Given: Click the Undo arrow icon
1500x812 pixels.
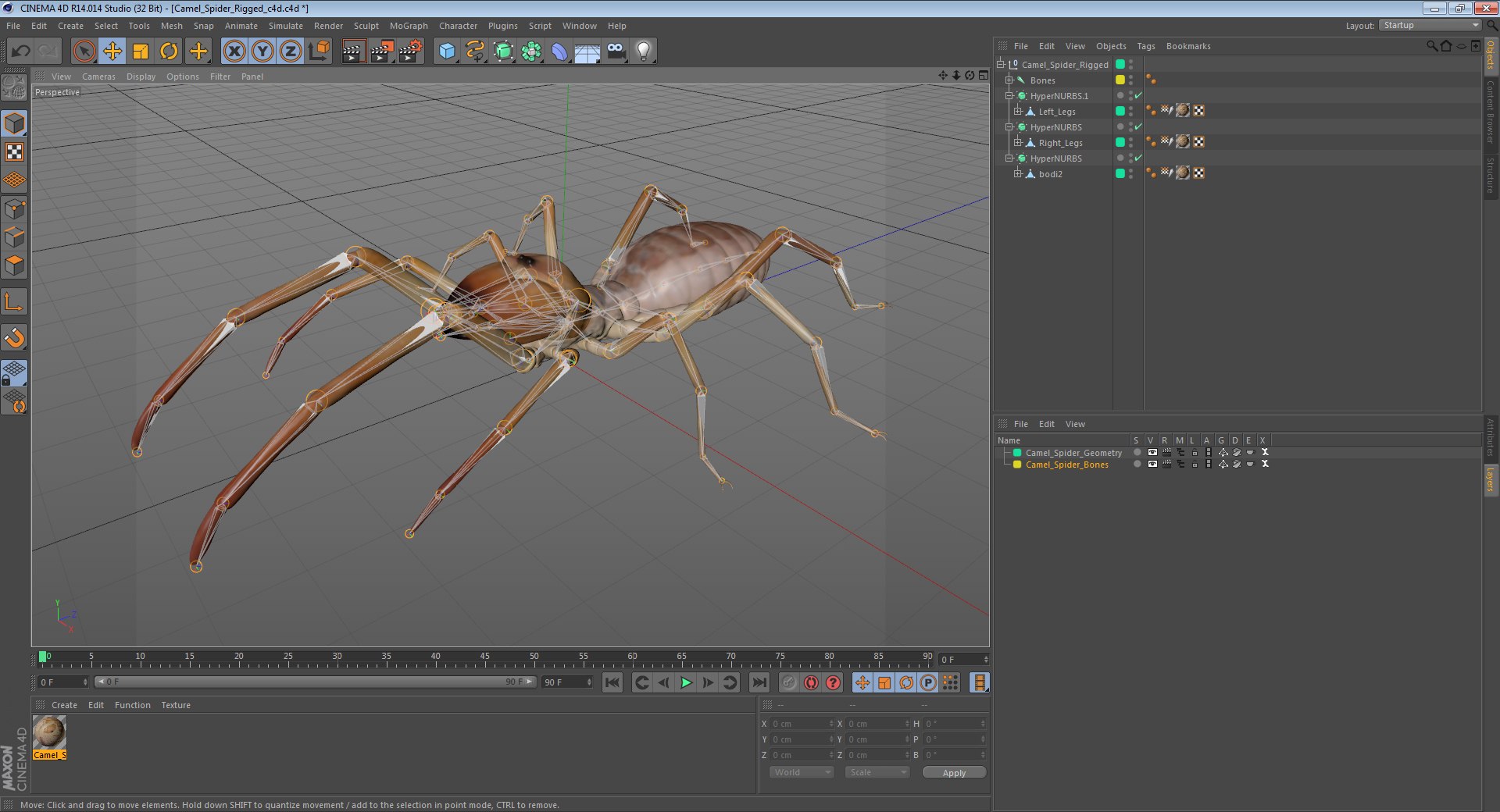Looking at the screenshot, I should [21, 52].
